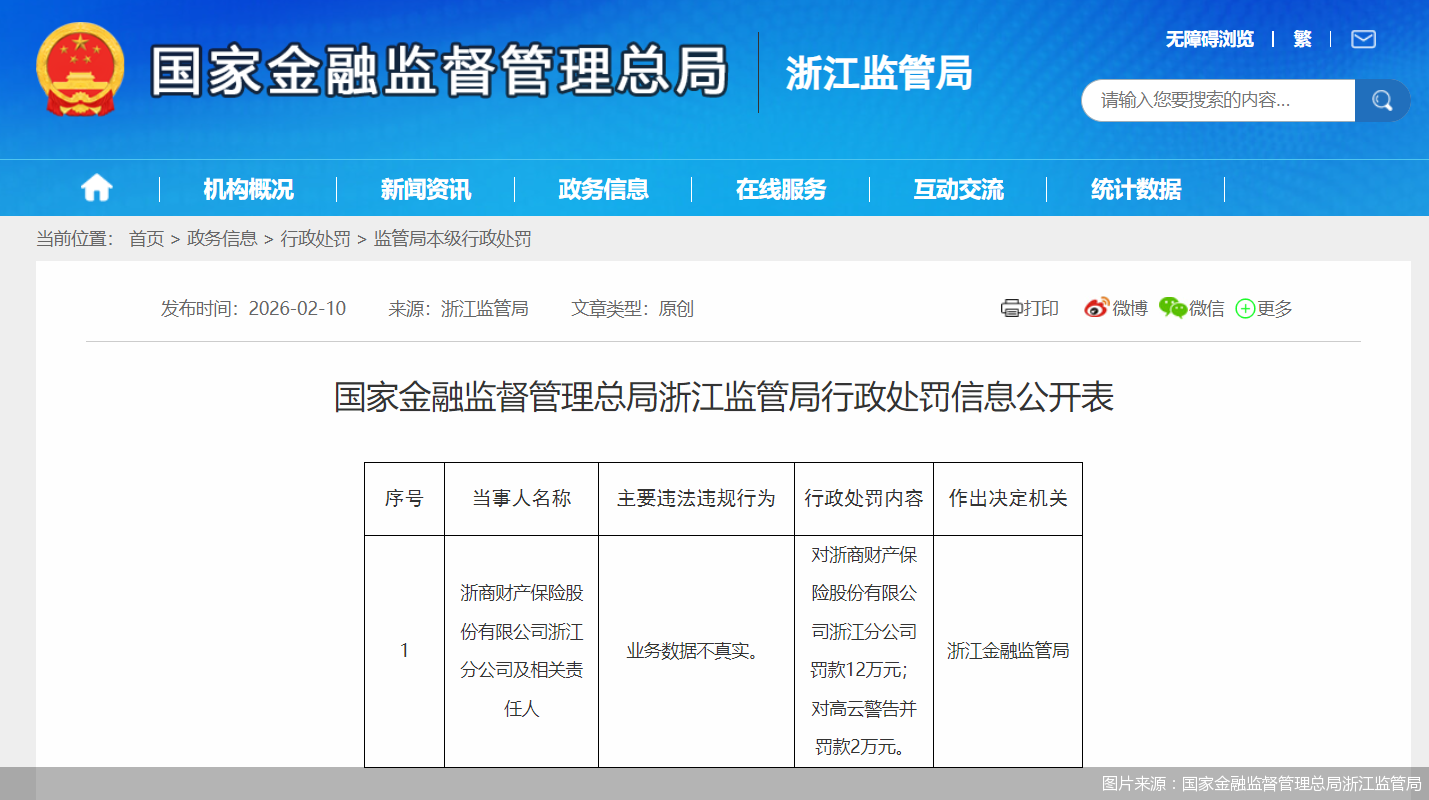Open the 互动交流 menu

(958, 188)
